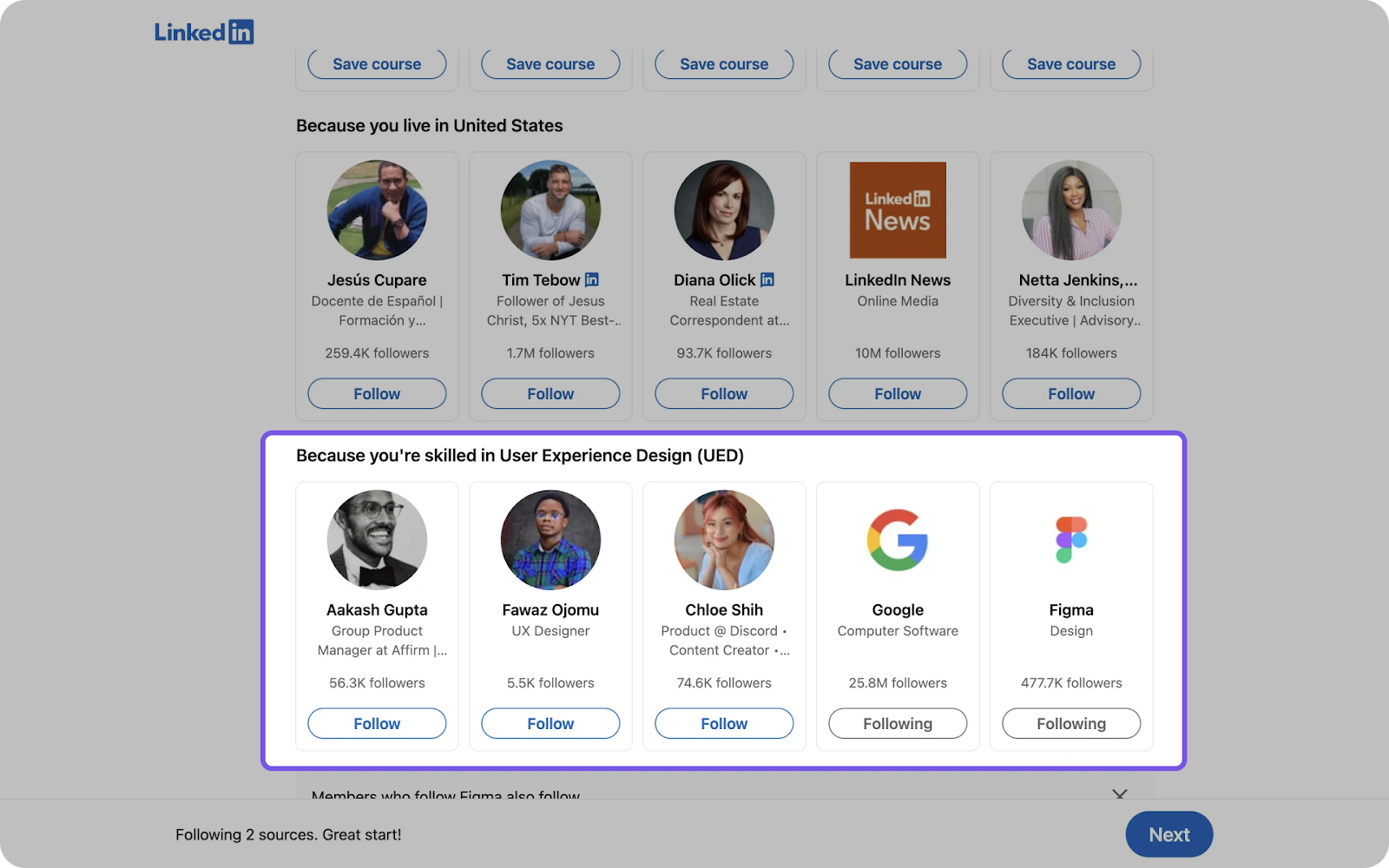Click '259.4K followers' text

(x=377, y=353)
